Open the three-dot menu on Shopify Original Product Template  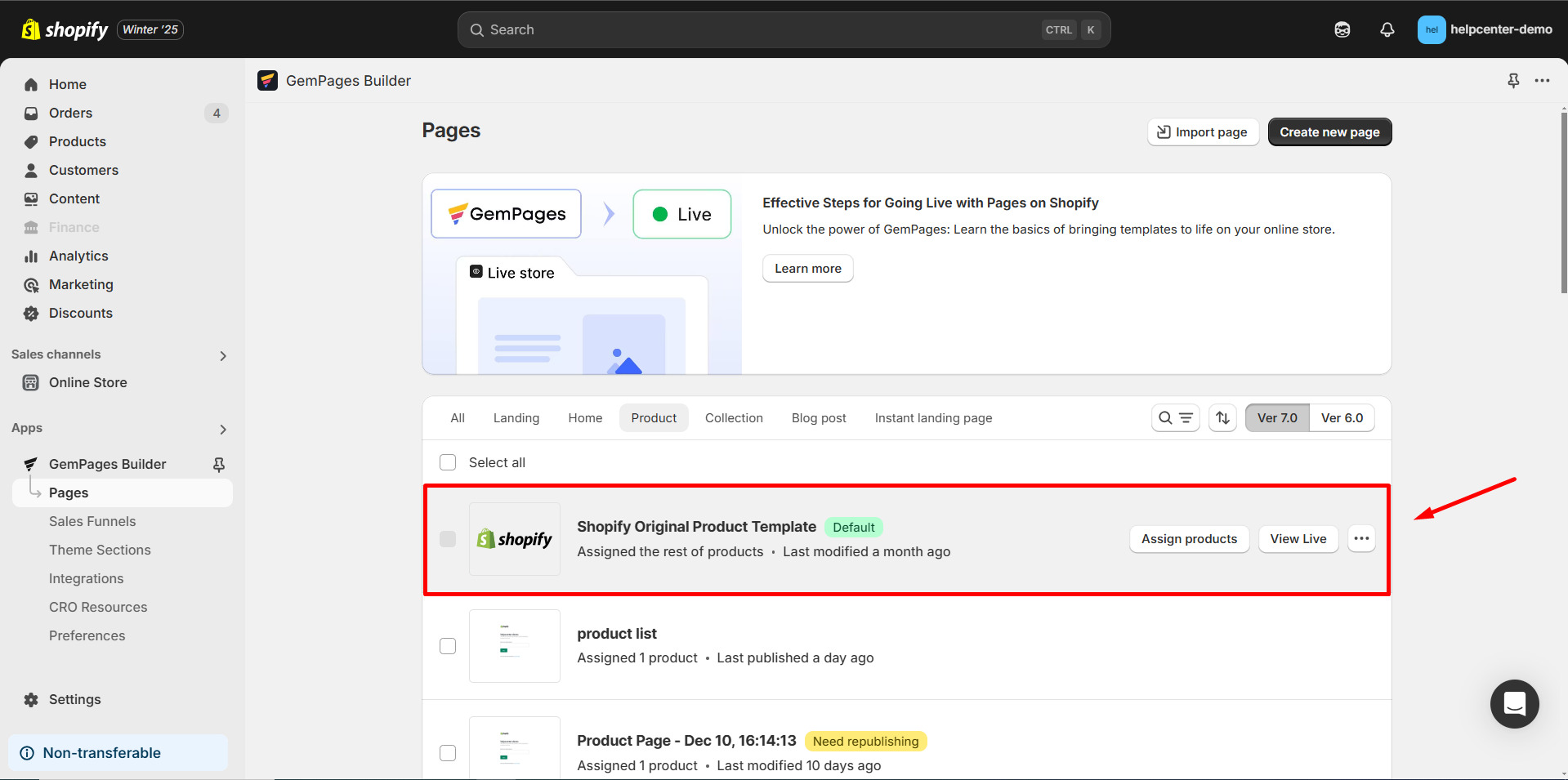1360,538
